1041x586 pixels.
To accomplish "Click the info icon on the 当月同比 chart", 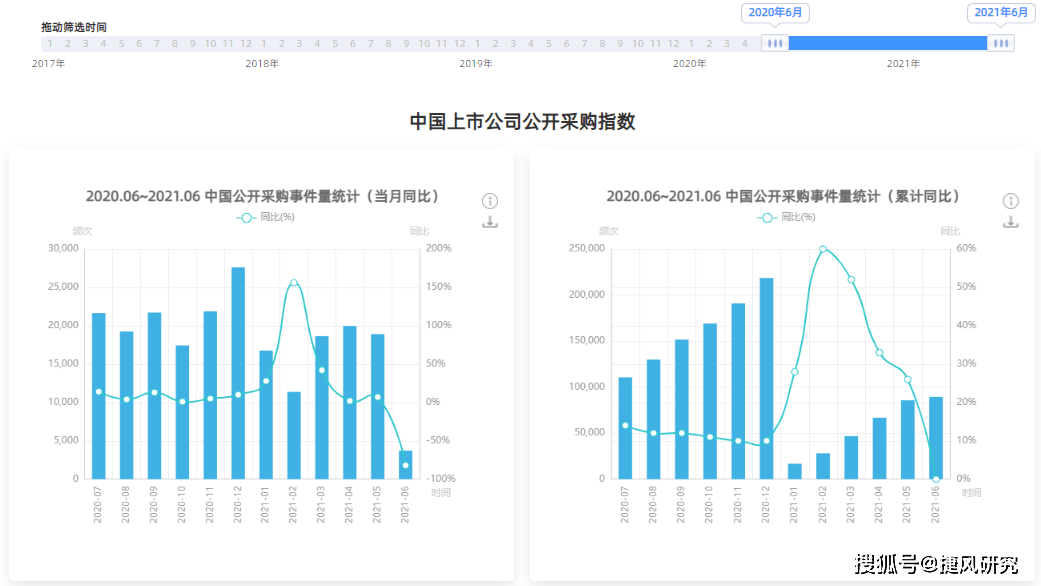I will [x=489, y=200].
